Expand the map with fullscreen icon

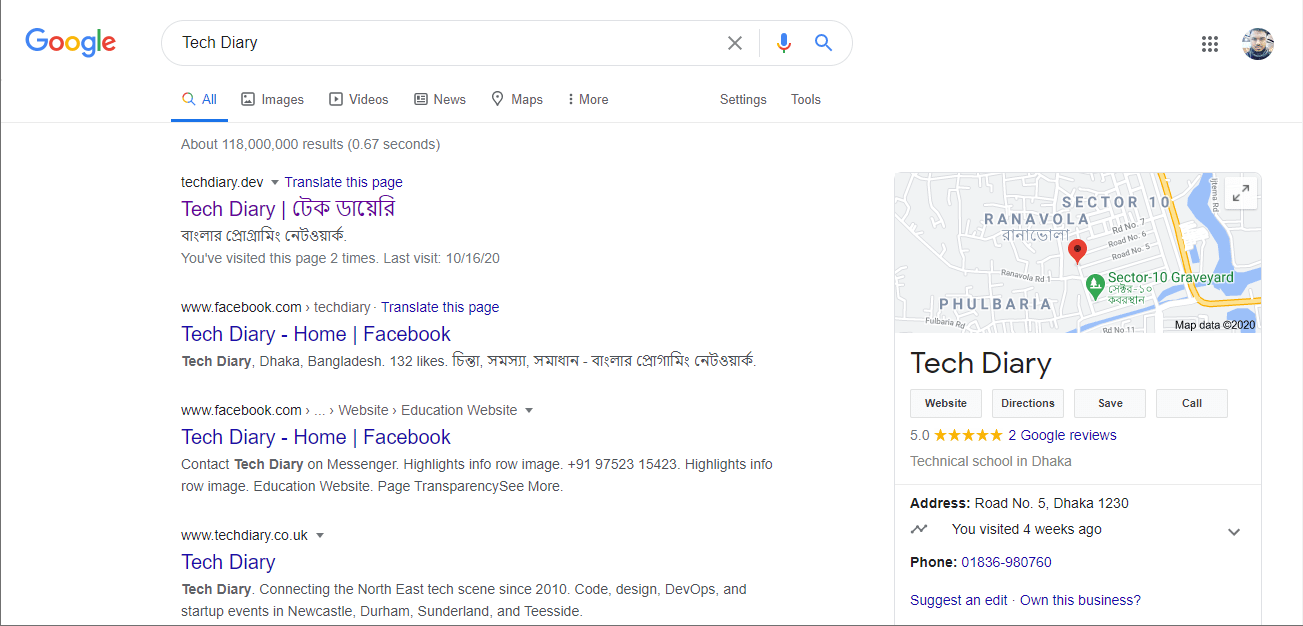click(1241, 194)
